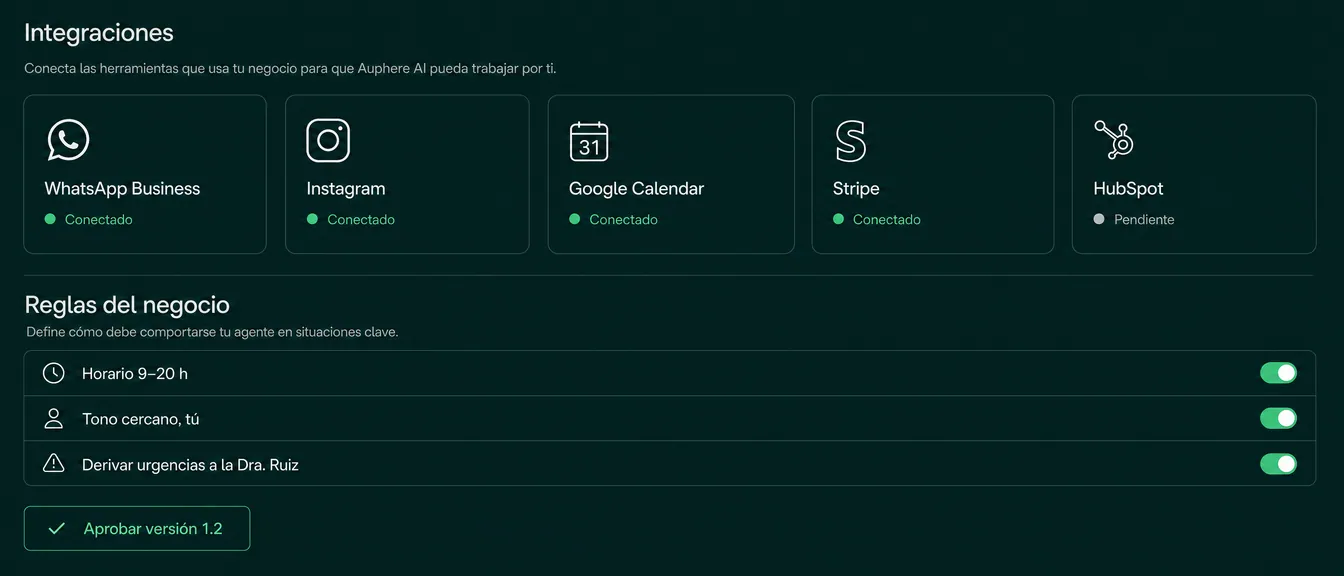1344x576 pixels.
Task: Select the Instagram card title
Action: pyautogui.click(x=346, y=188)
